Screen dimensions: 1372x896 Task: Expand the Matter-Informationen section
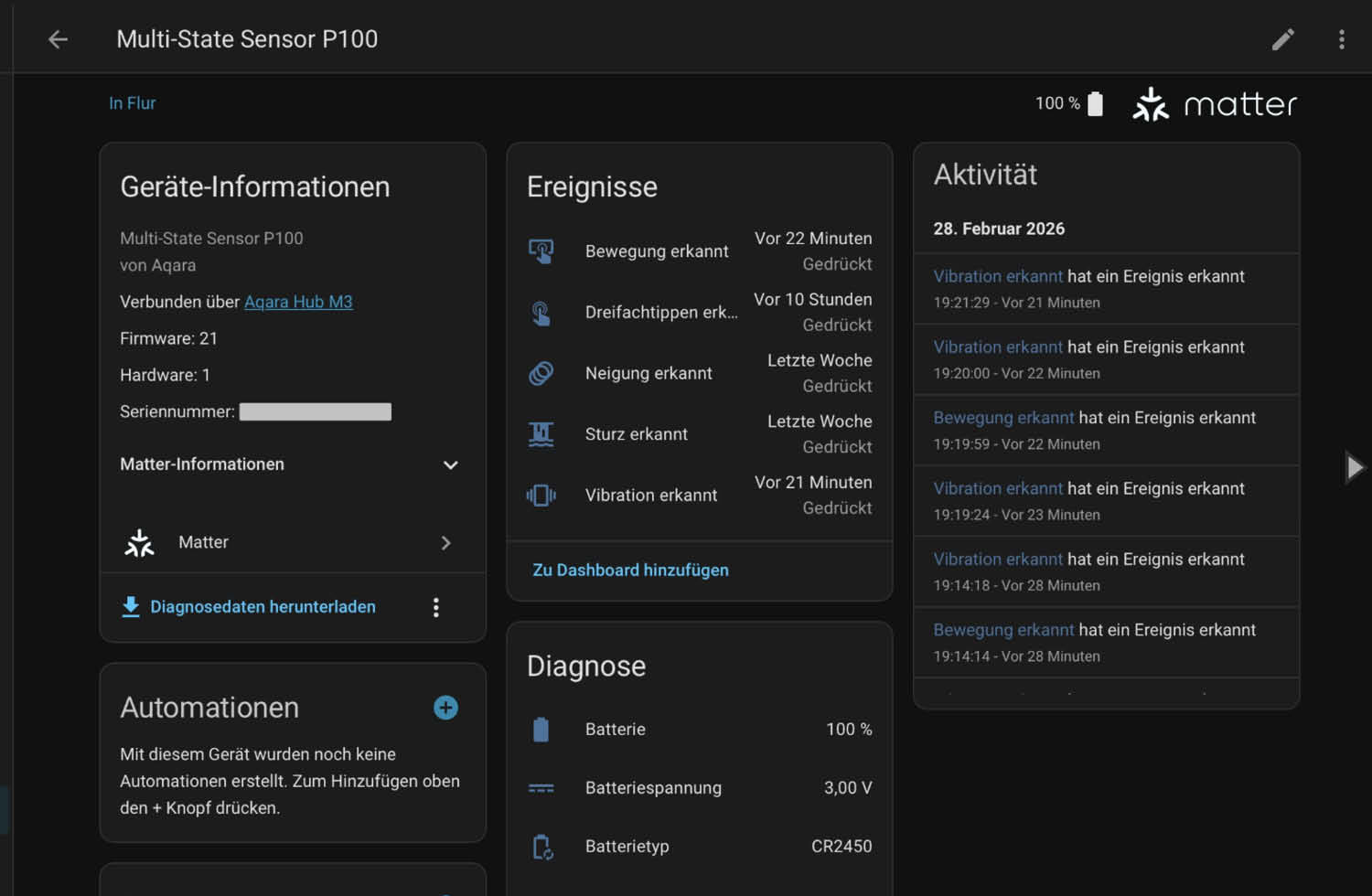coord(450,464)
